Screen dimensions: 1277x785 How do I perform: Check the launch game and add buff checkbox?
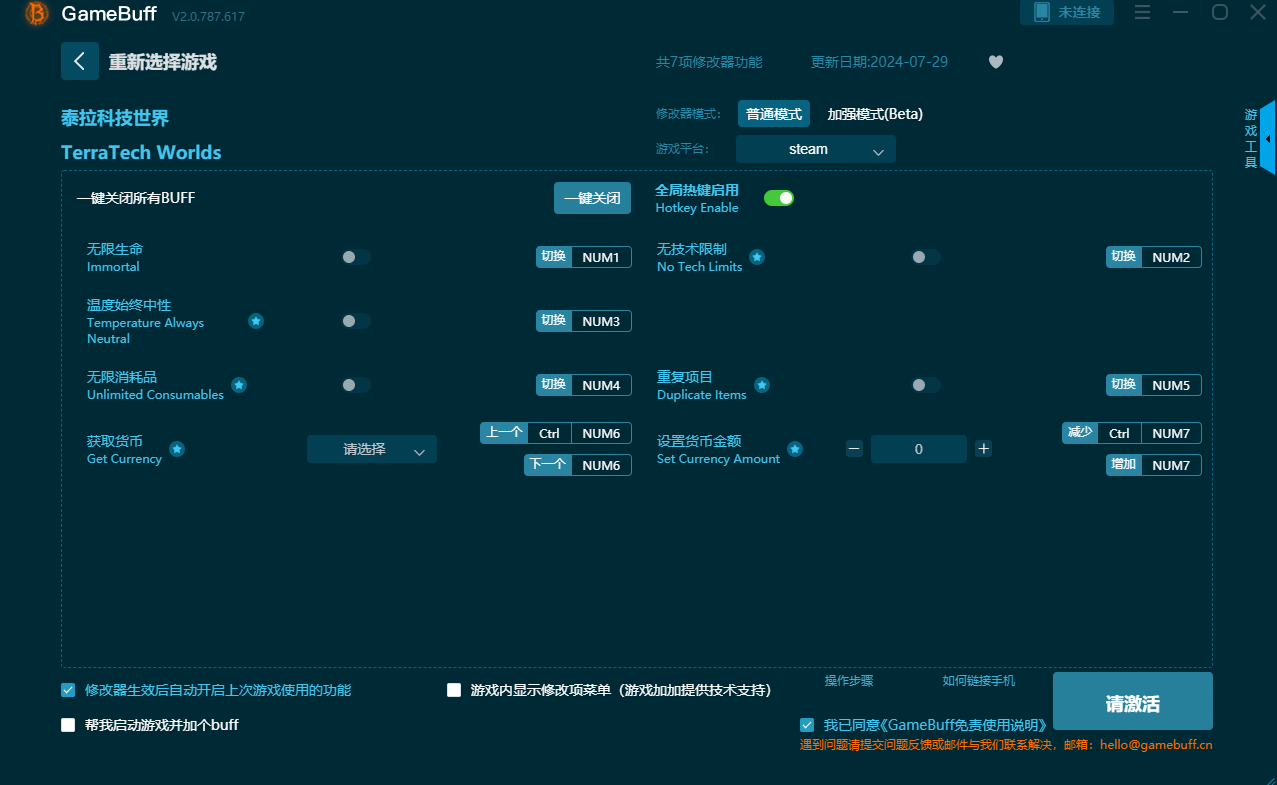(x=68, y=725)
